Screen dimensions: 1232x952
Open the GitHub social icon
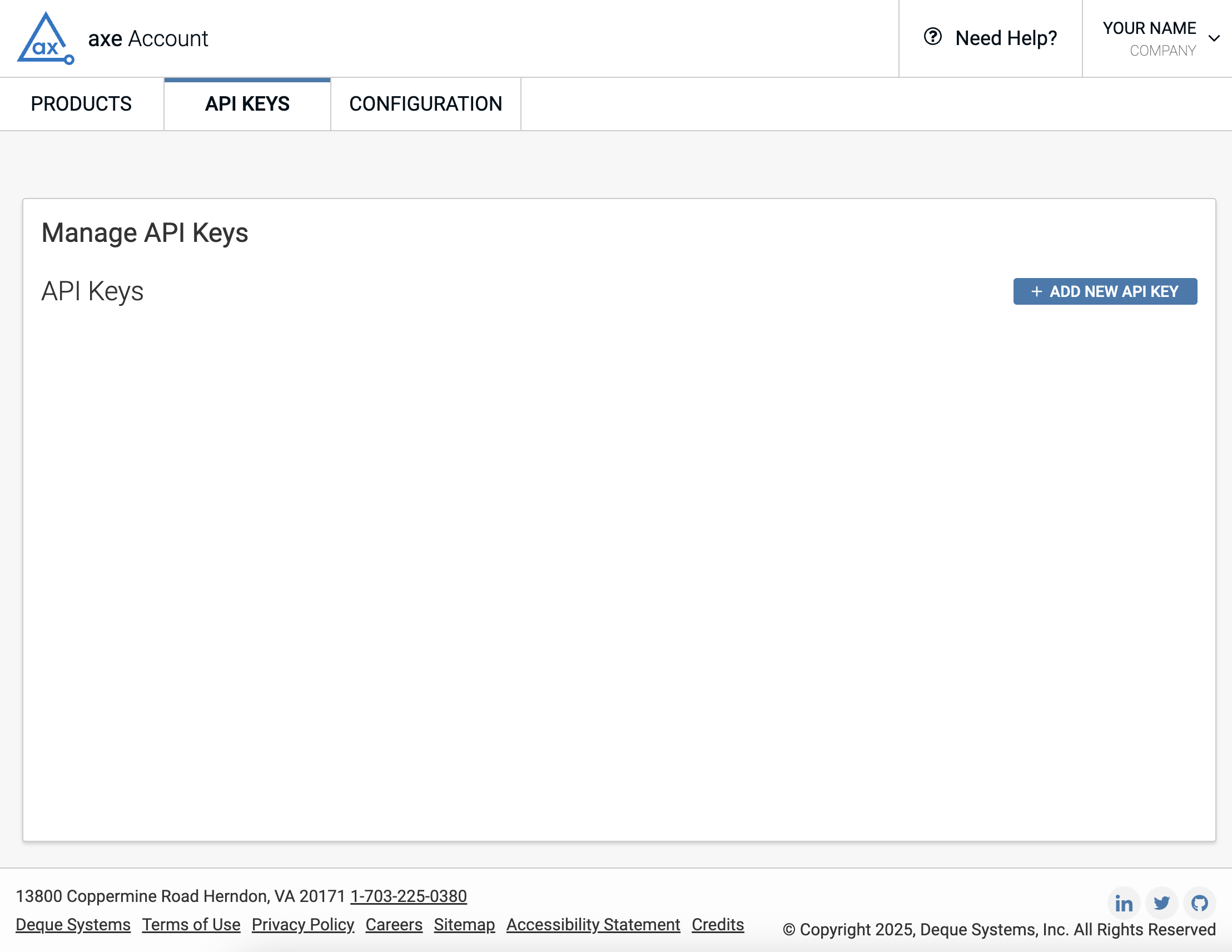tap(1199, 904)
